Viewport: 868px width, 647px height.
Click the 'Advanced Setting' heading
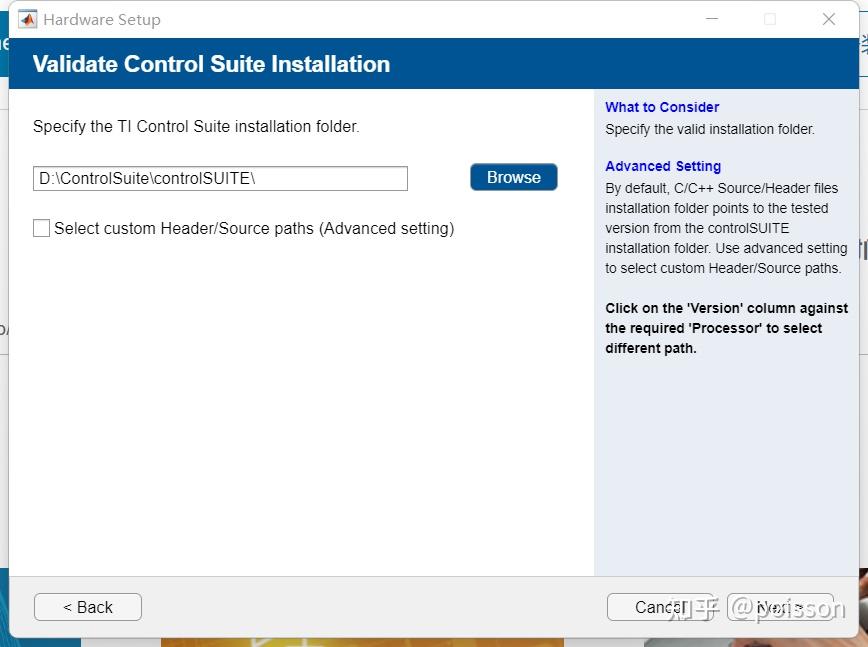(663, 166)
